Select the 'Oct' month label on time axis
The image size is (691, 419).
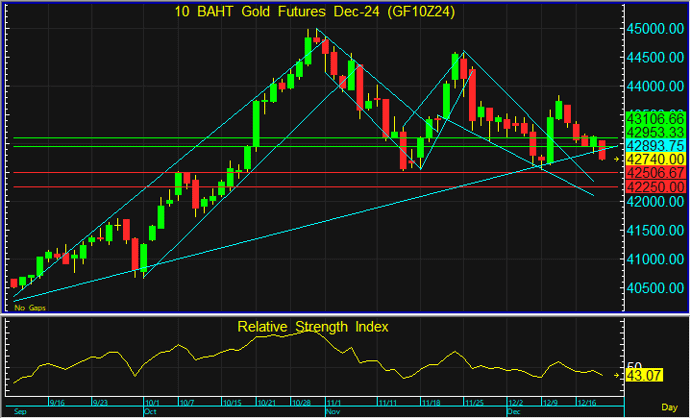pos(151,411)
